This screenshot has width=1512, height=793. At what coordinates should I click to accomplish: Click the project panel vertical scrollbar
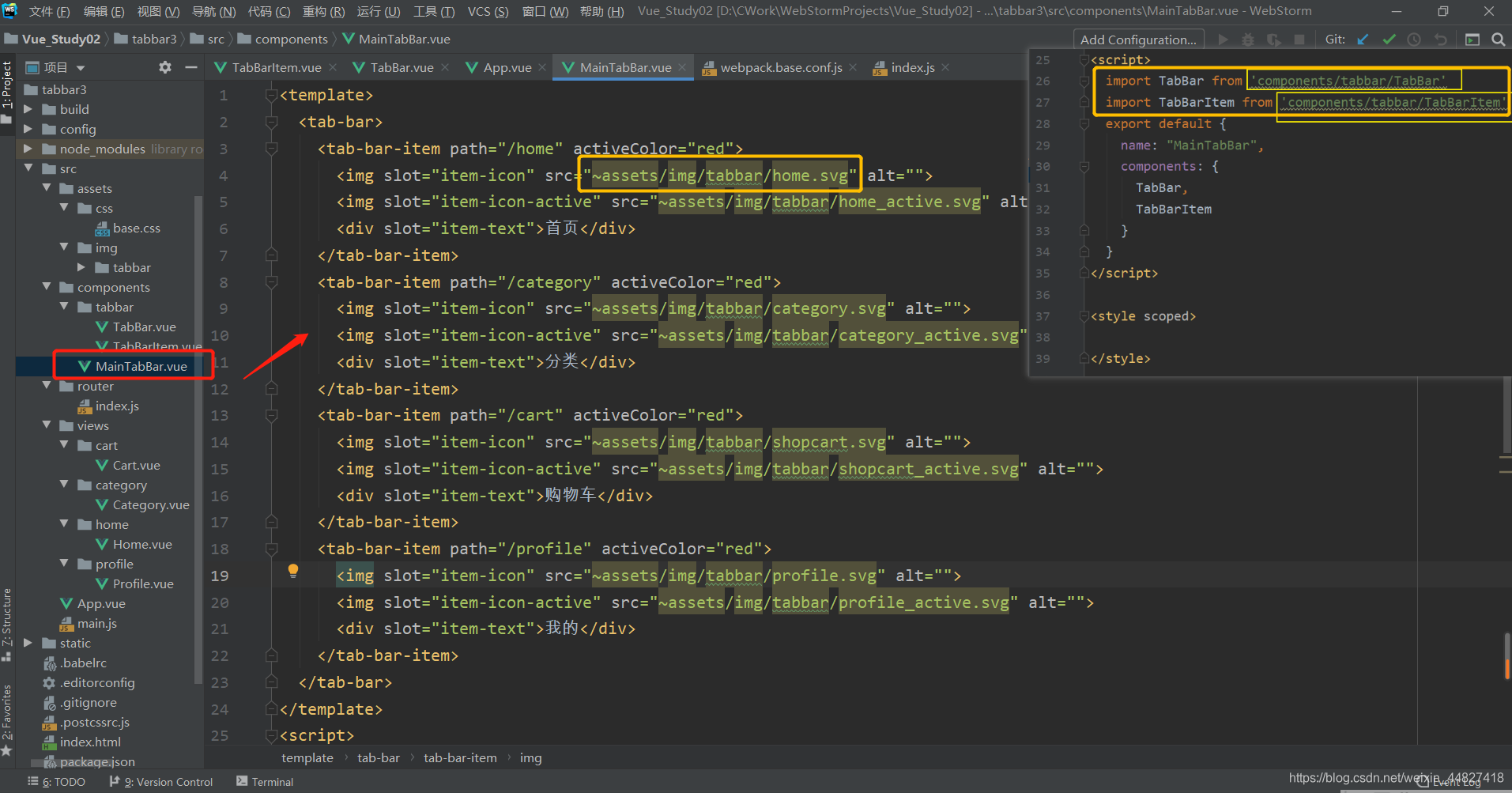click(x=198, y=439)
